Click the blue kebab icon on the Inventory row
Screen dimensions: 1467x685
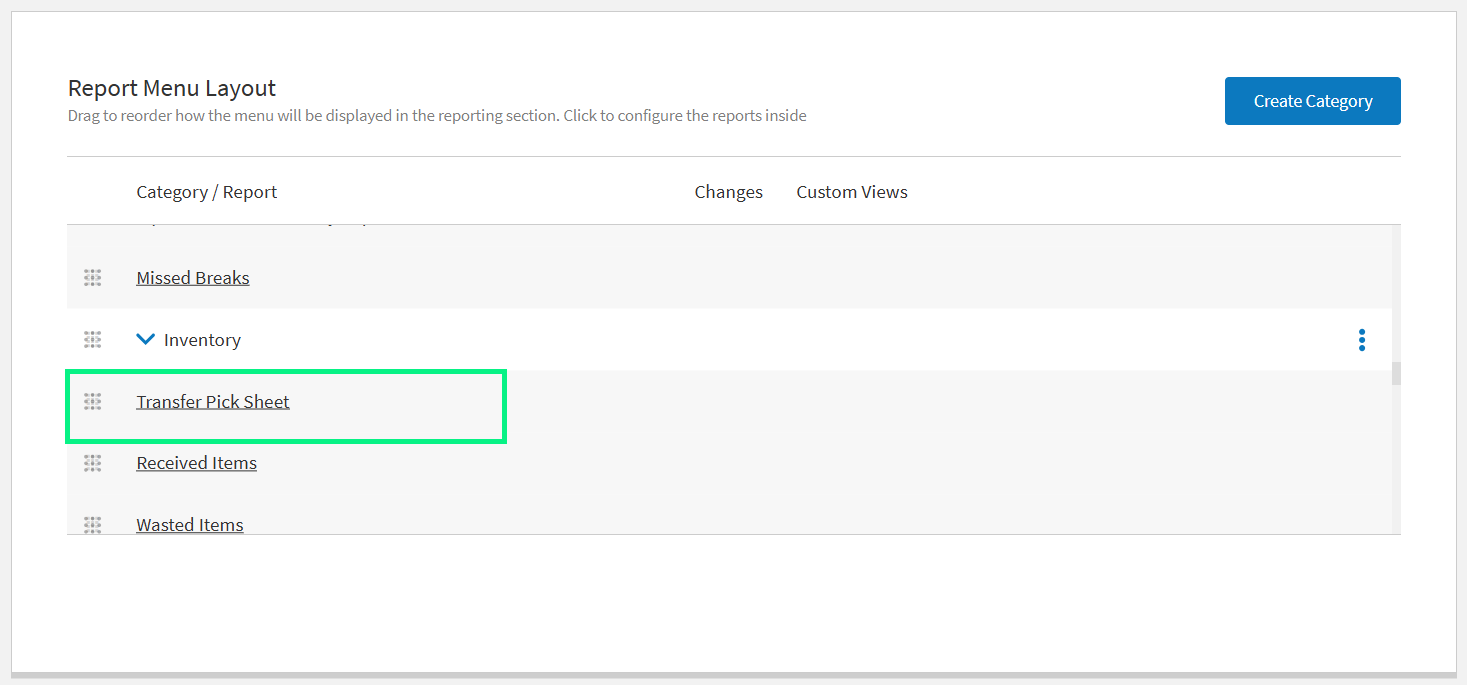[x=1361, y=339]
